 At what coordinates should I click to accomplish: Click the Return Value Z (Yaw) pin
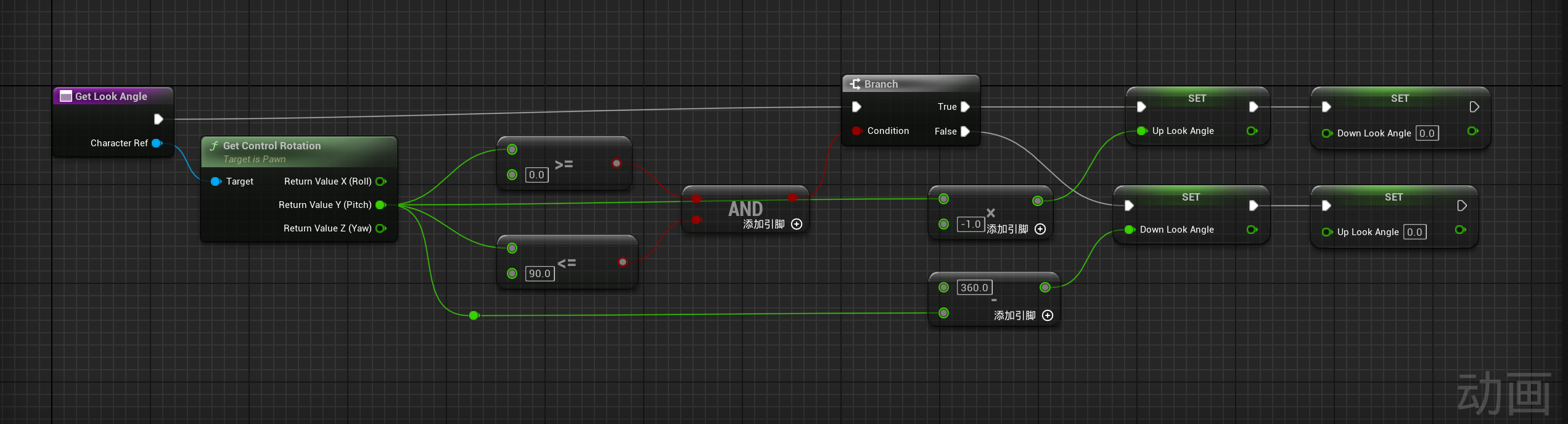pyautogui.click(x=381, y=228)
